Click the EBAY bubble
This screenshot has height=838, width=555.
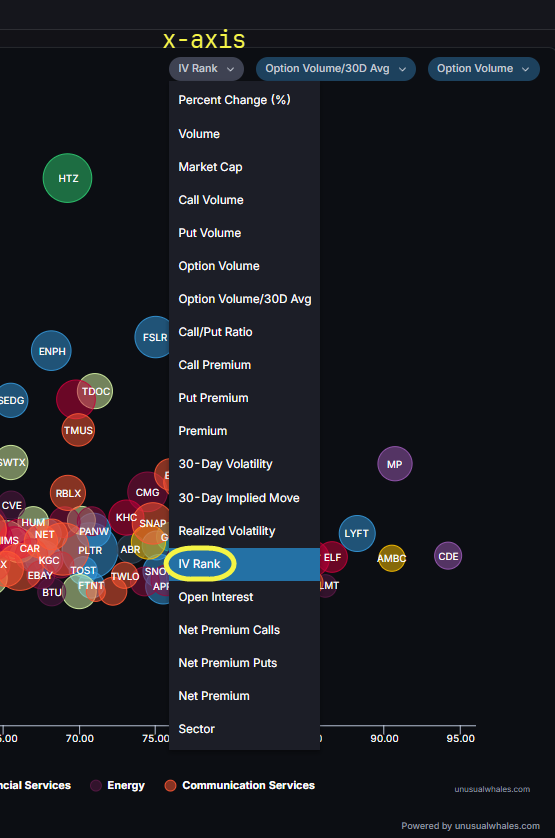40,576
